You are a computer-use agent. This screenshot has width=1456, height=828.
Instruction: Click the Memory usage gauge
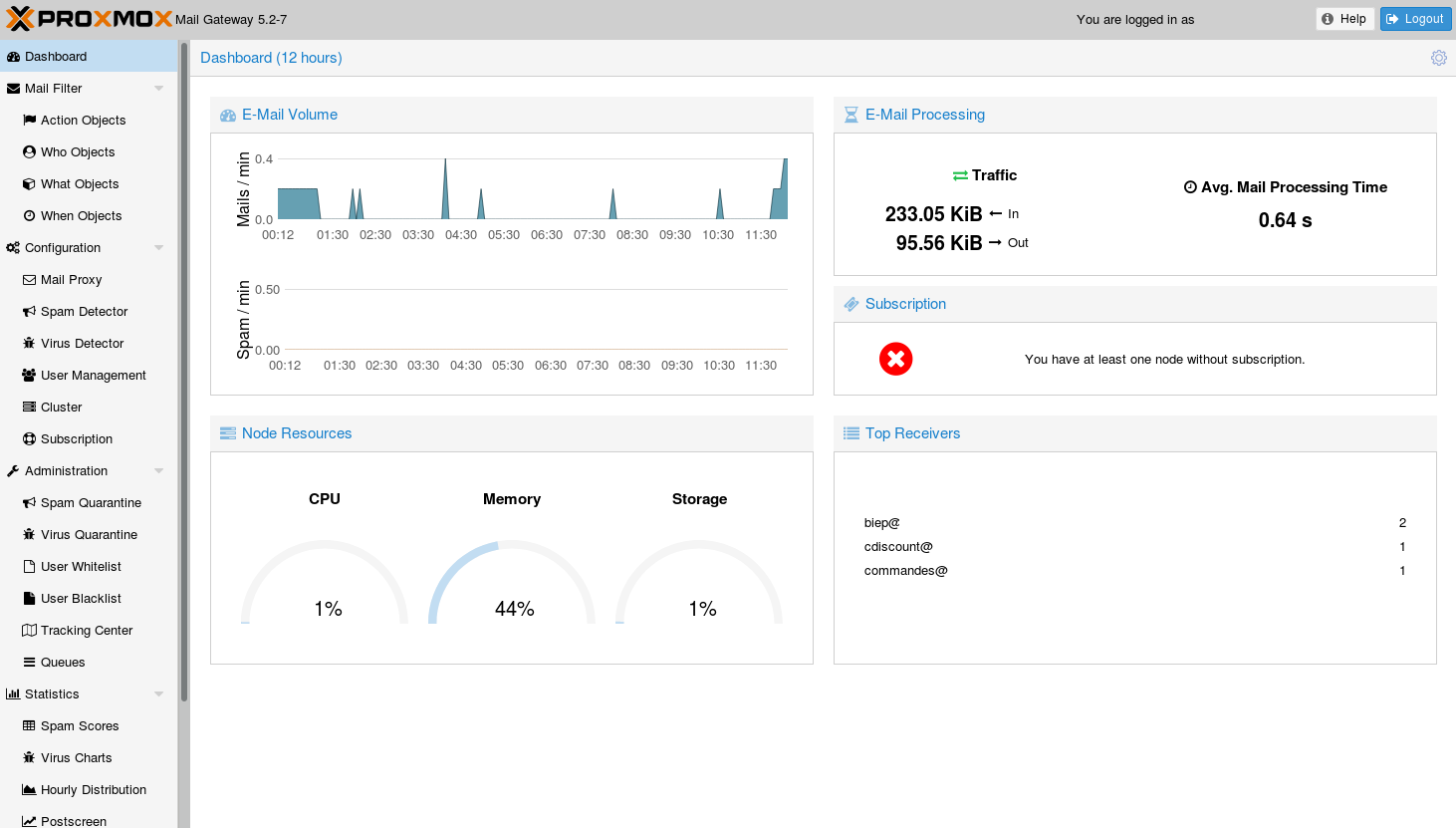pos(512,583)
